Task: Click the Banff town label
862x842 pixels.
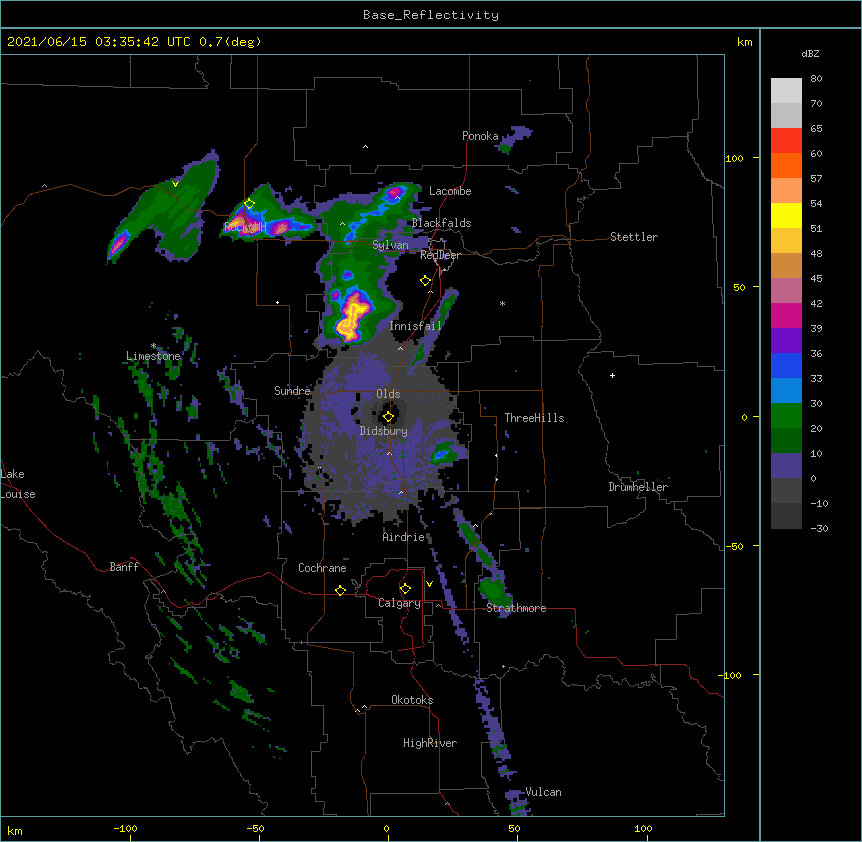Action: click(124, 567)
